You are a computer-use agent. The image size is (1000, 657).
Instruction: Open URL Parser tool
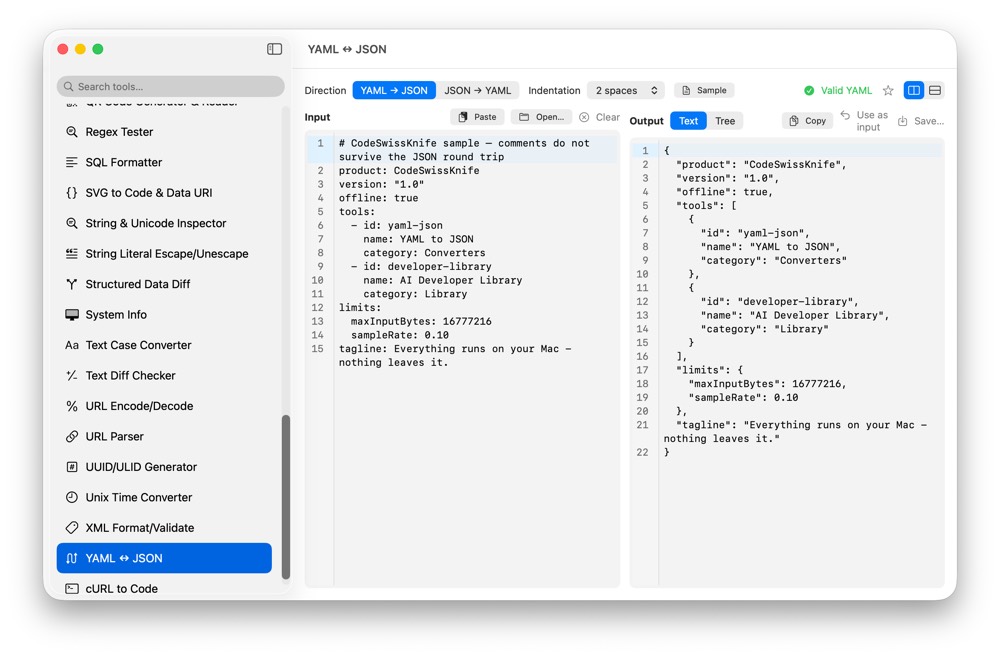click(x=164, y=436)
